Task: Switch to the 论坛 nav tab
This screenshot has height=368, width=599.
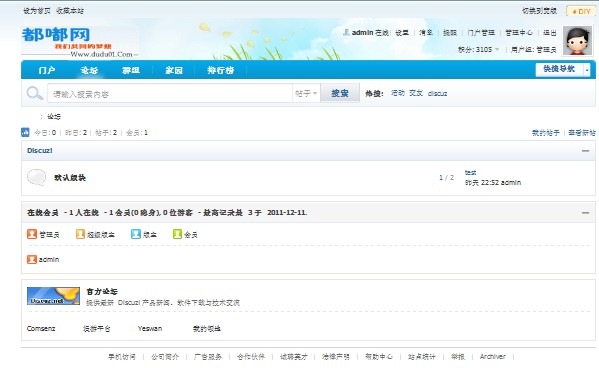Action: 89,70
